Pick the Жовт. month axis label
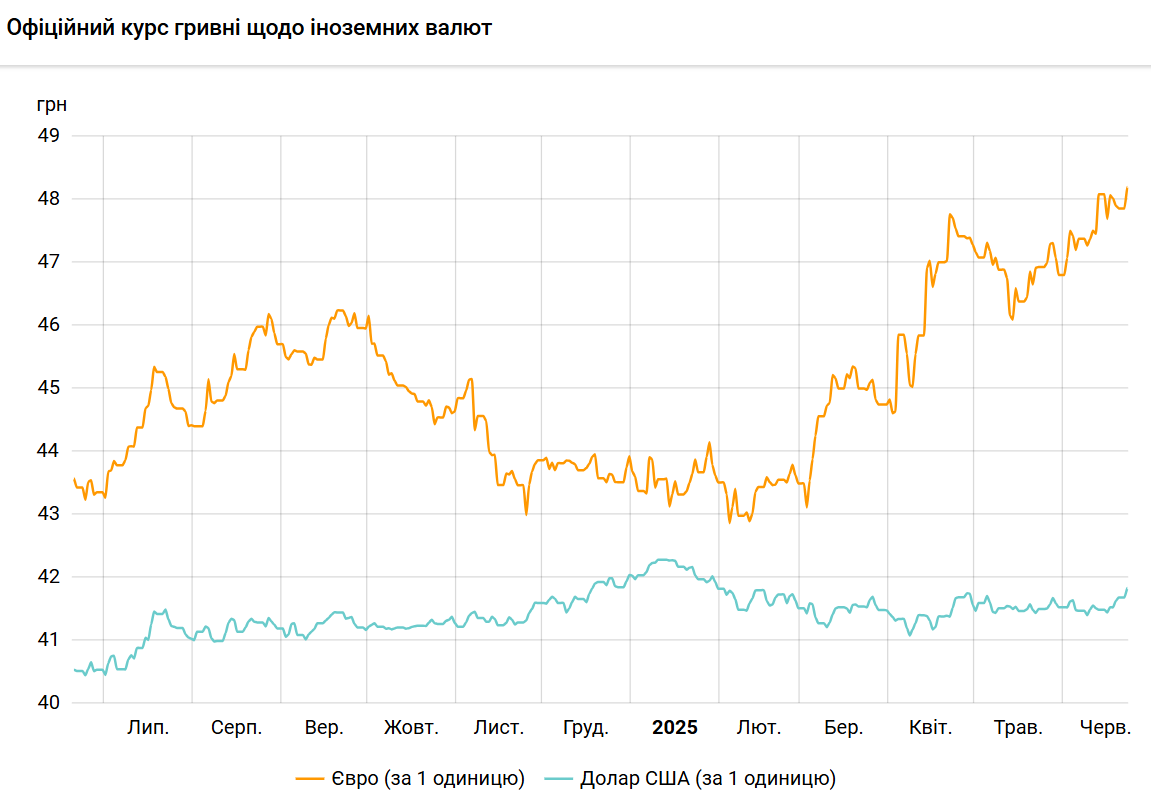1151x801 pixels. click(411, 728)
